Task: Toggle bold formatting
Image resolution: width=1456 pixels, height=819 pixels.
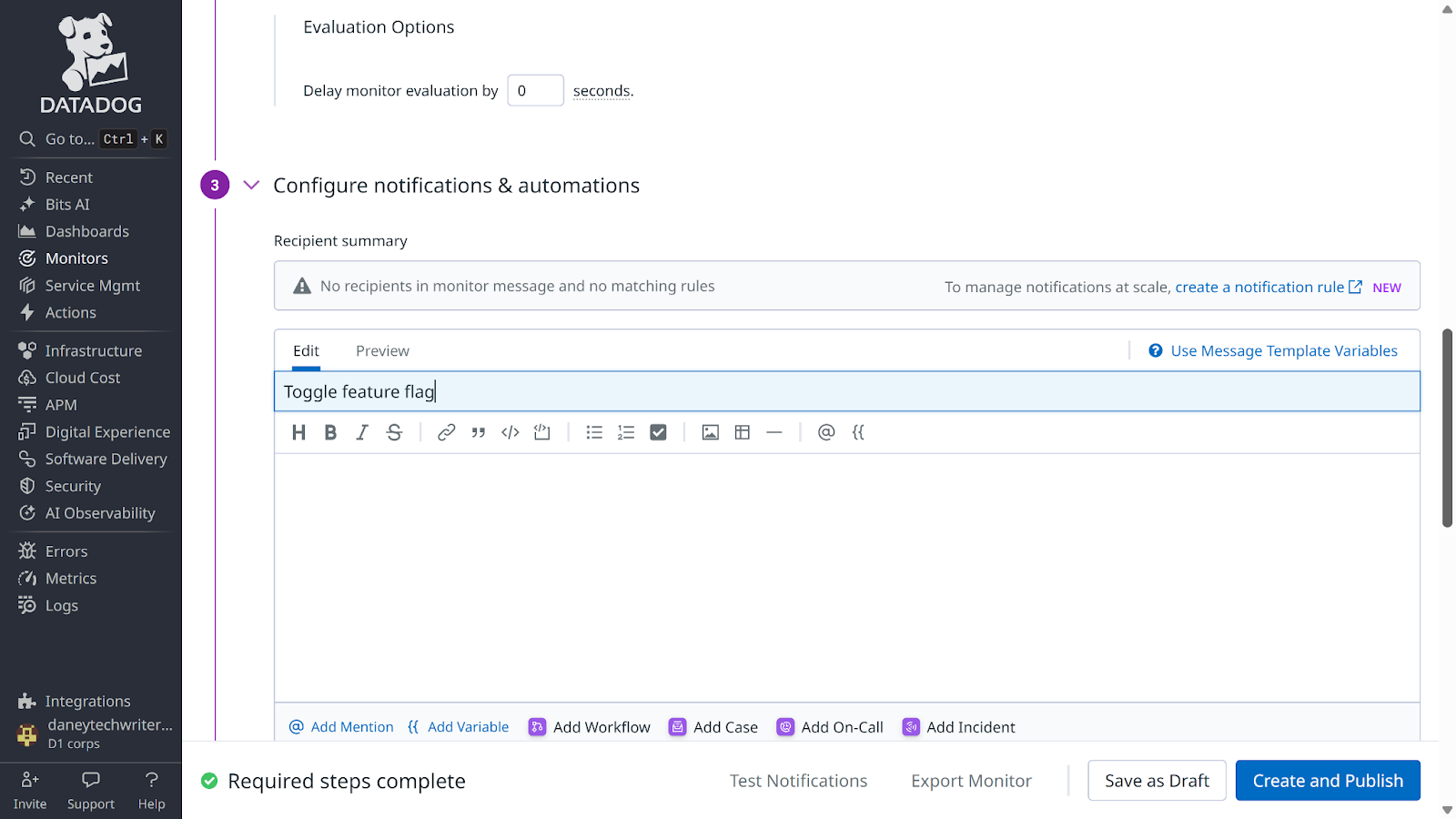Action: pos(330,432)
